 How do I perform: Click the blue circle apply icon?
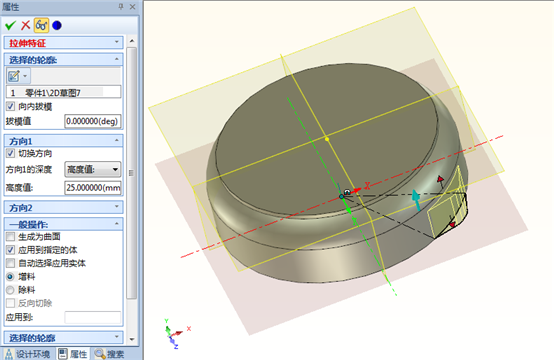[57, 25]
